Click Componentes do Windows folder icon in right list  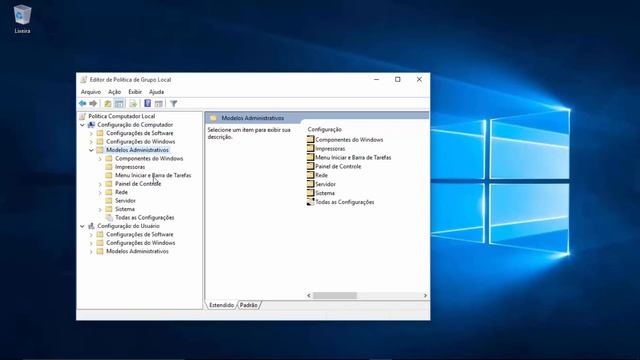tap(311, 140)
